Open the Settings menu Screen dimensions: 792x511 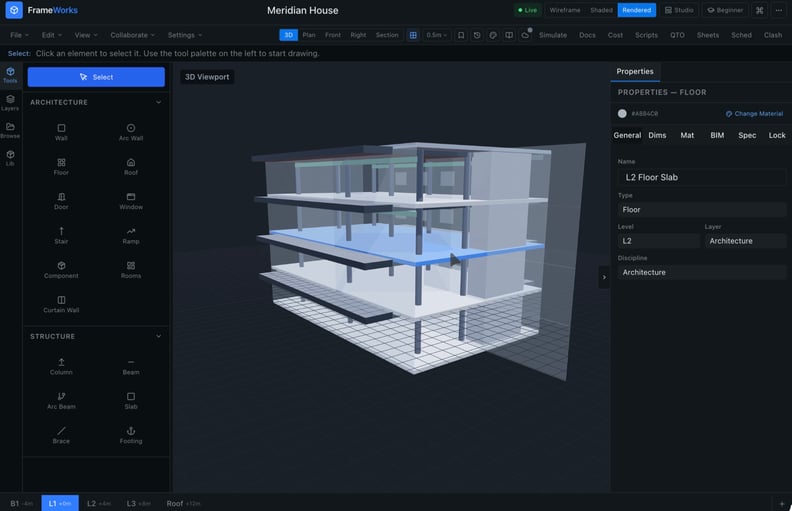tap(185, 35)
